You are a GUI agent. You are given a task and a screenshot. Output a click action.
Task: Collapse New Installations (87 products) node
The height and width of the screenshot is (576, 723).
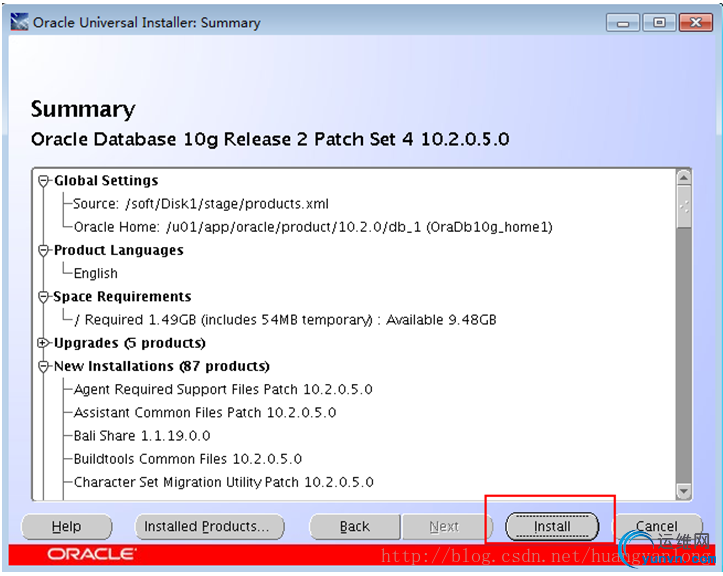coord(43,367)
